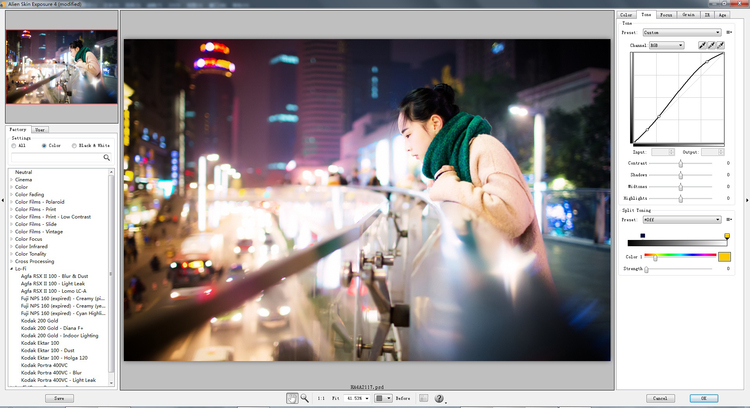This screenshot has height=408, width=750.
Task: Open the Split Toning Preset dropdown
Action: 682,220
